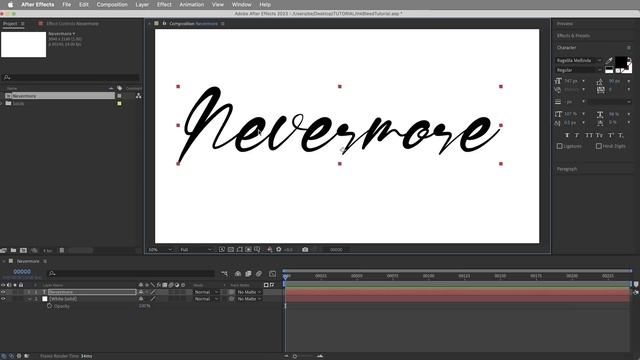
Task: Open the File menu
Action: coord(67,4)
